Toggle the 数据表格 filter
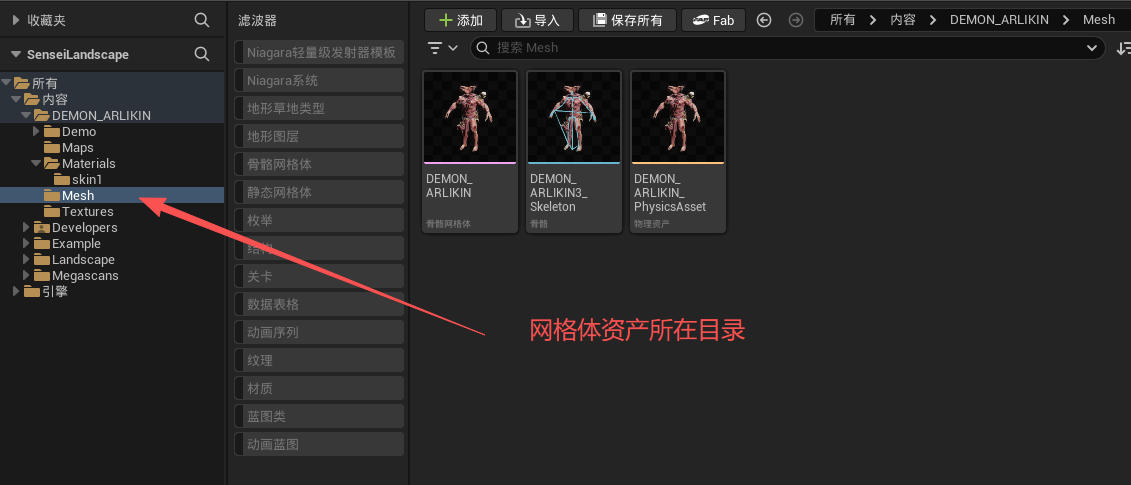Viewport: 1131px width, 485px height. (320, 304)
